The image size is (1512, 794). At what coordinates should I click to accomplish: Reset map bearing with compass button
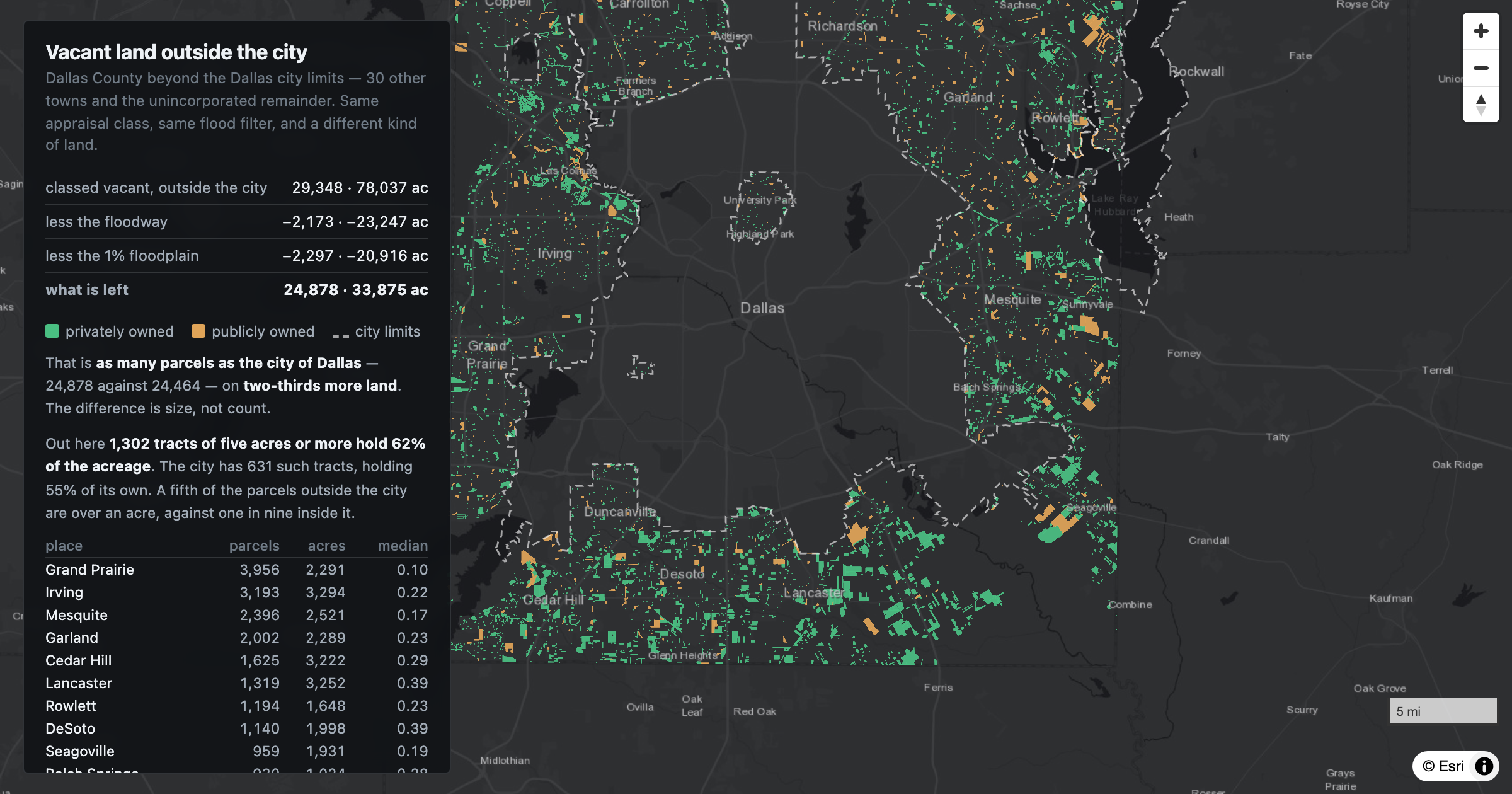[x=1481, y=105]
